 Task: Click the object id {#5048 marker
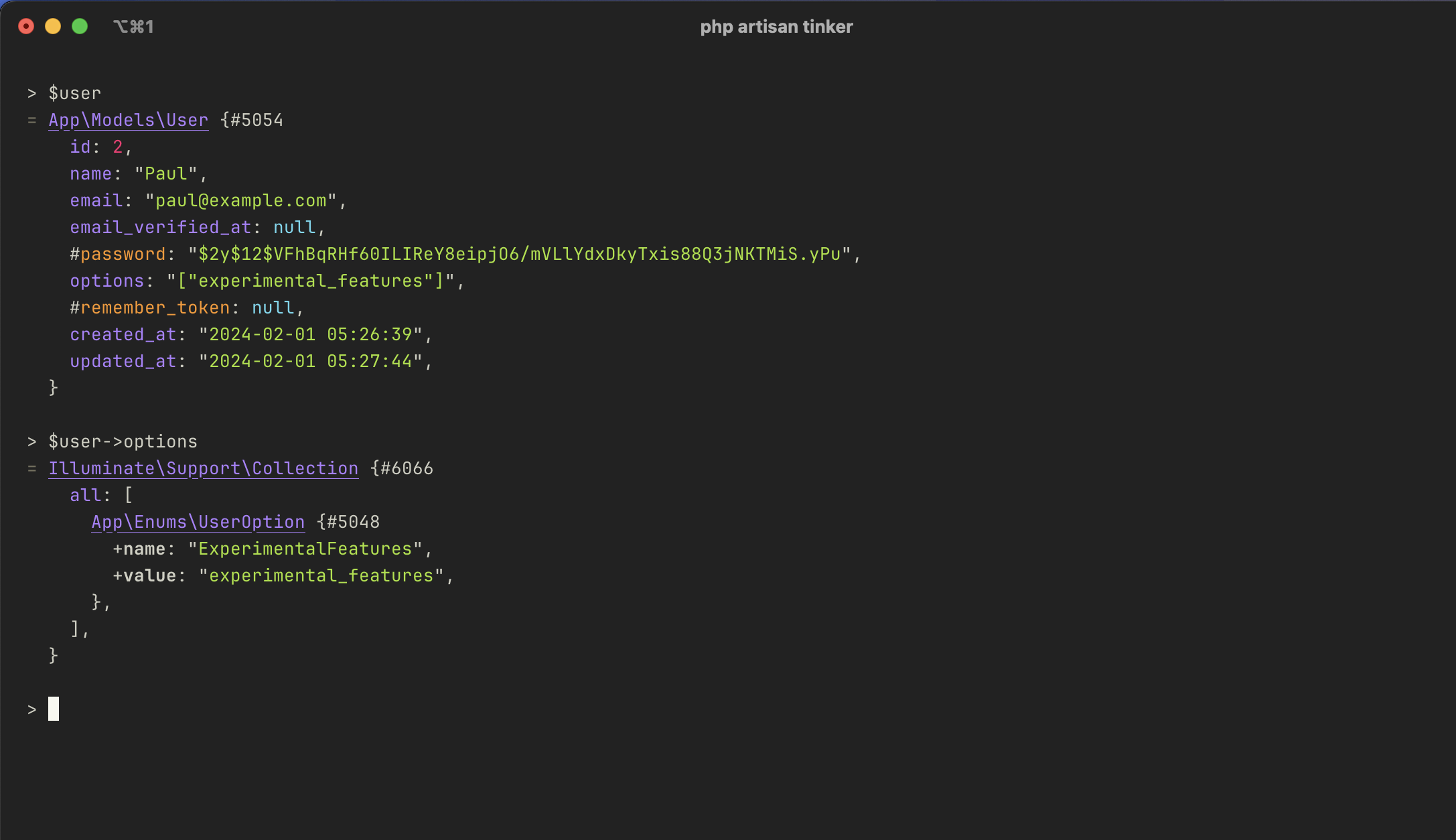point(348,522)
